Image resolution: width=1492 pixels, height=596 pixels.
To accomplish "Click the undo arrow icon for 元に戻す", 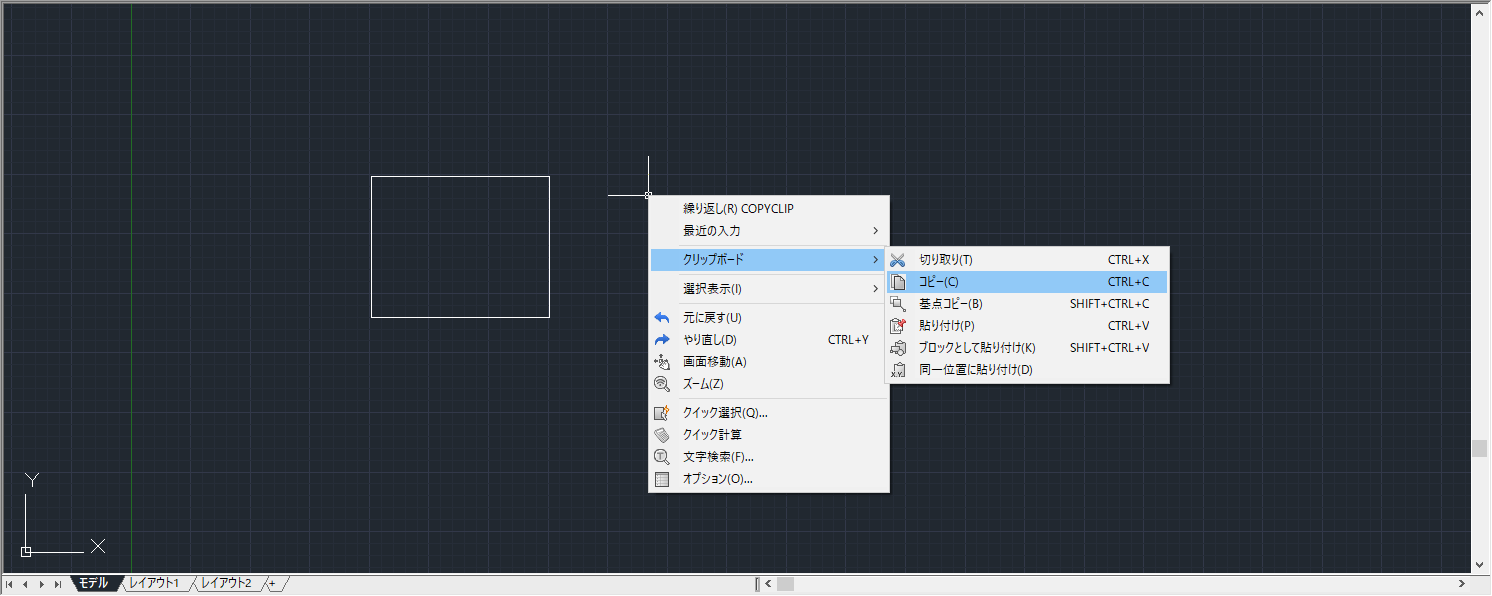I will 661,318.
